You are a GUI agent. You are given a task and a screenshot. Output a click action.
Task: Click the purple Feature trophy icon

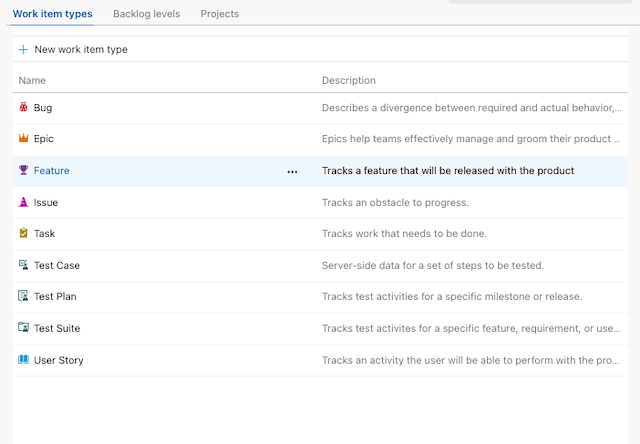tap(24, 171)
